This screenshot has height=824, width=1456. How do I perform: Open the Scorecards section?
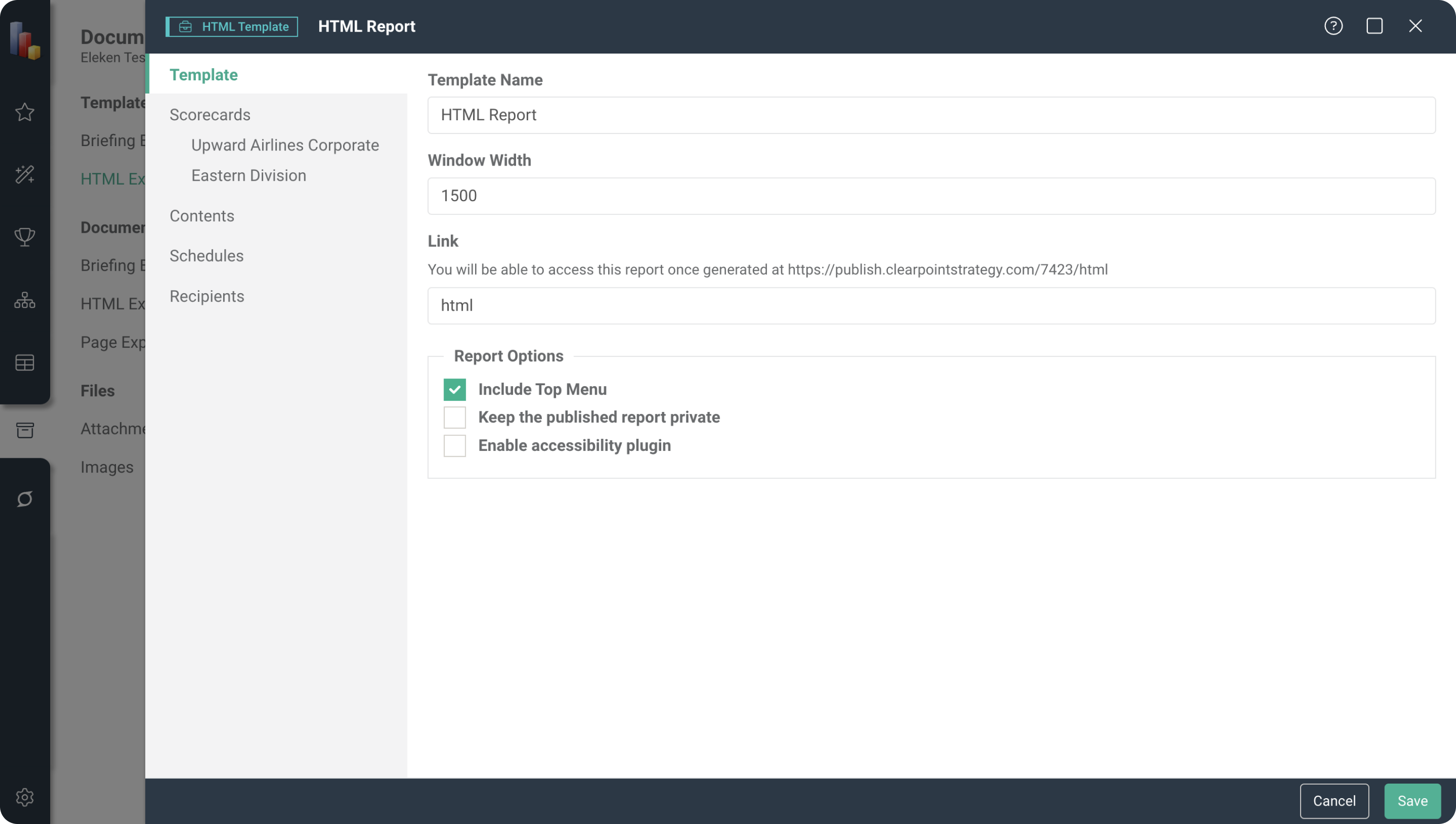pyautogui.click(x=210, y=114)
